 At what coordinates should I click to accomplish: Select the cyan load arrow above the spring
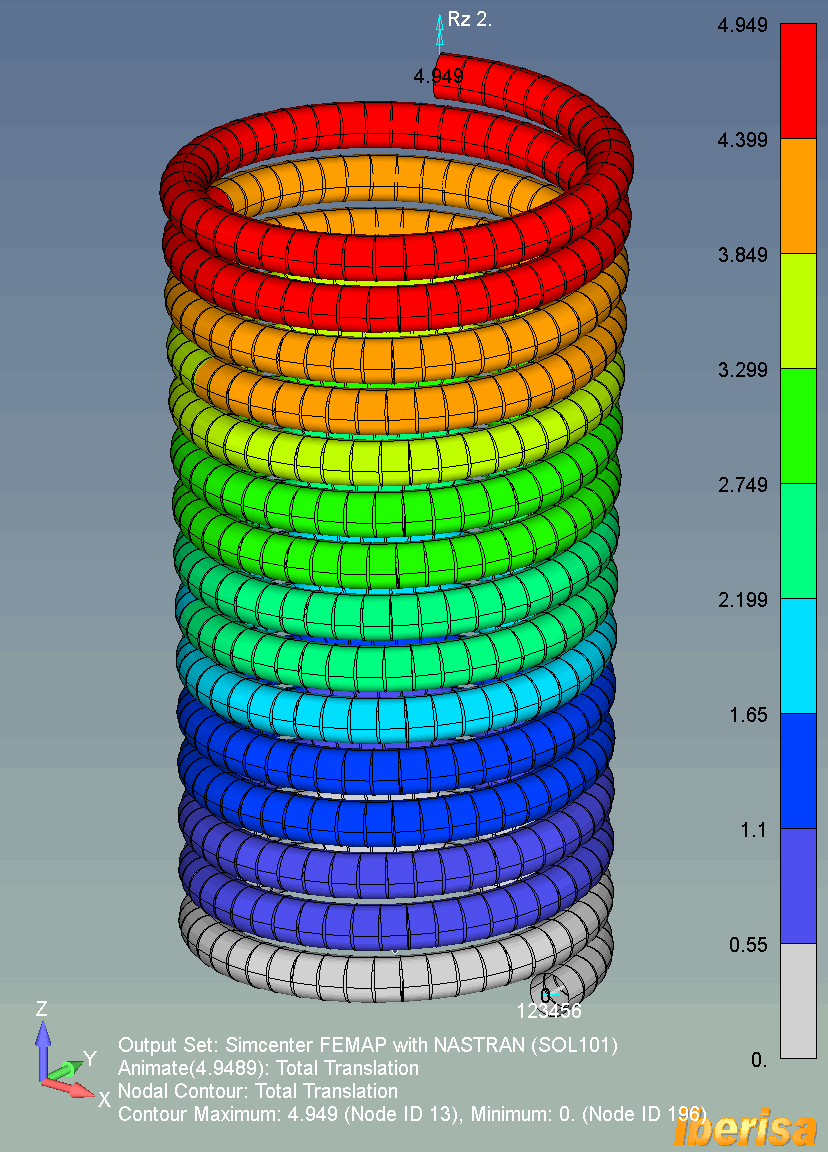point(439,34)
